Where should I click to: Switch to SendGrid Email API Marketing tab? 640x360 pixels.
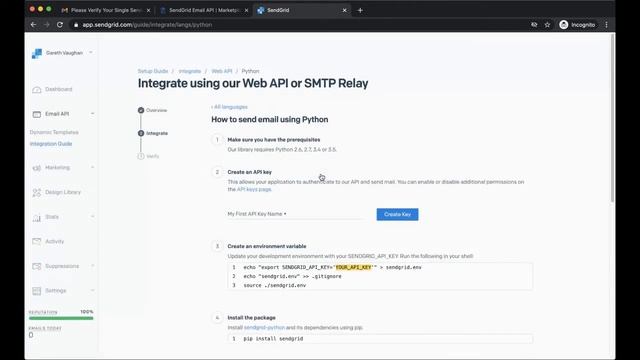click(204, 10)
